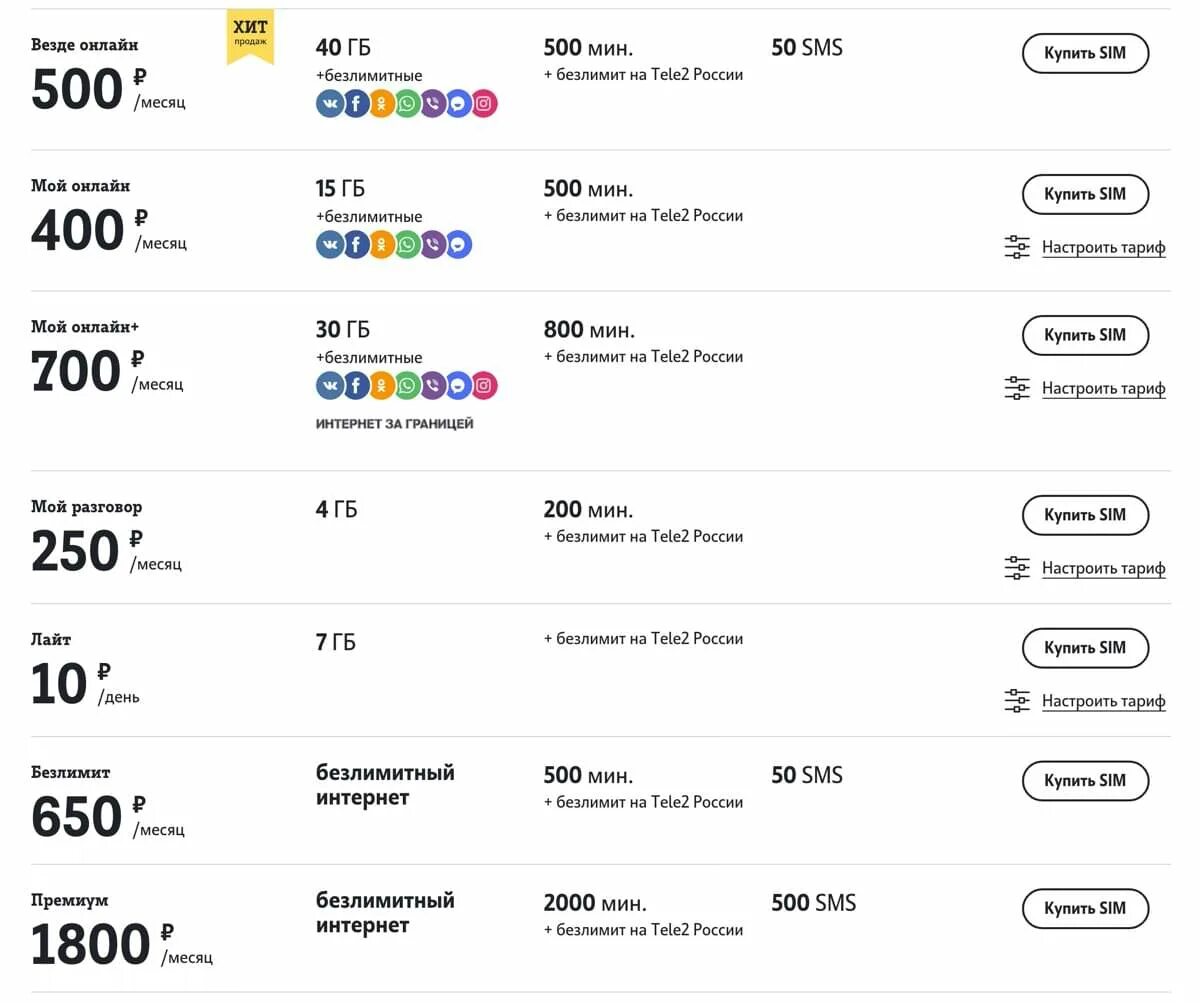Click the ХИТ продаж yellow badge
The image size is (1200, 1003).
point(250,37)
